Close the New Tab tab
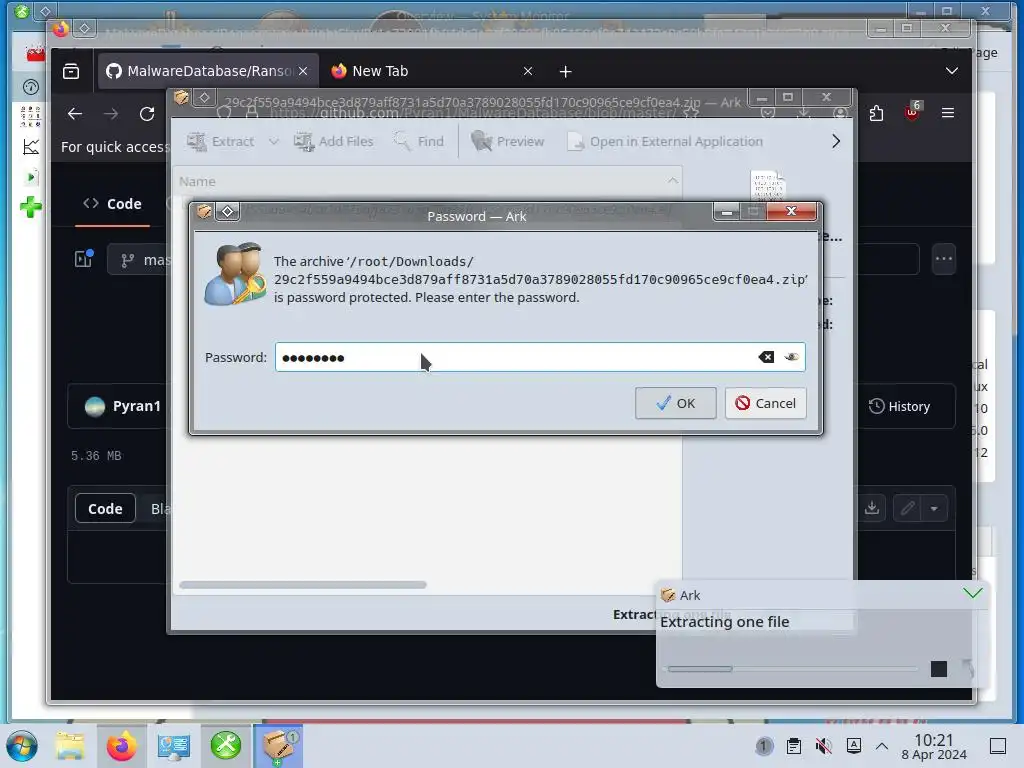Screen dimensions: 1024x768 528,71
